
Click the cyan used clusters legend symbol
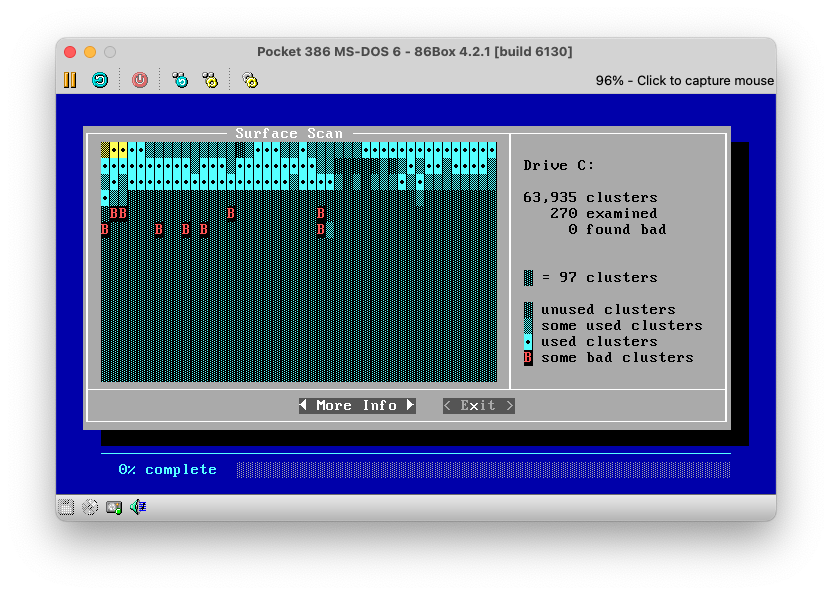coord(528,341)
